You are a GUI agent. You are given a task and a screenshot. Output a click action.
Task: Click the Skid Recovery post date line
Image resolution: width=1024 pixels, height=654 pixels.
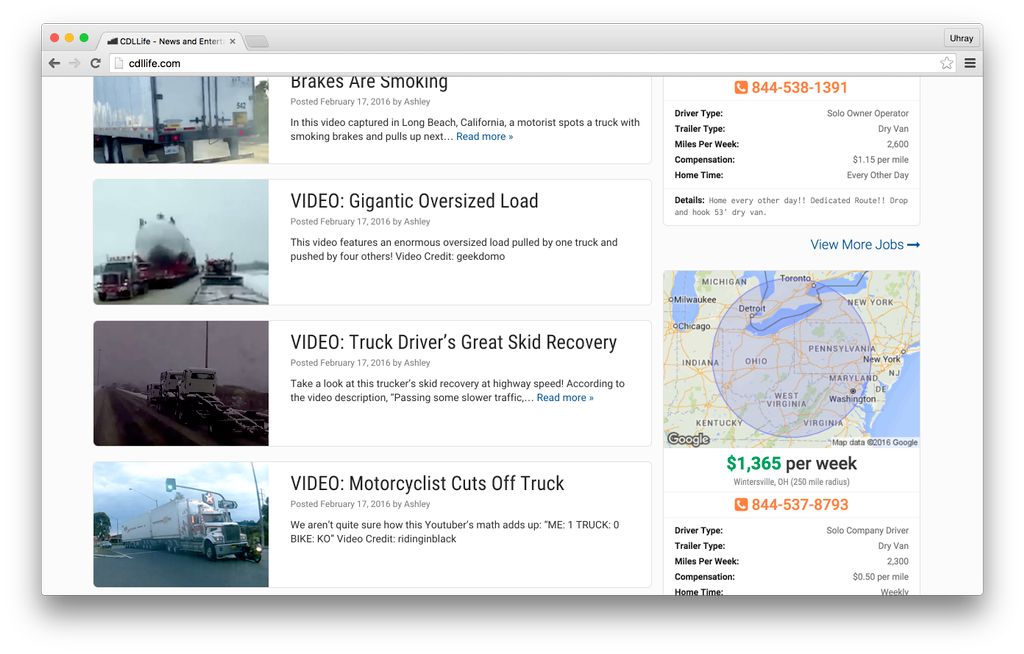(360, 363)
